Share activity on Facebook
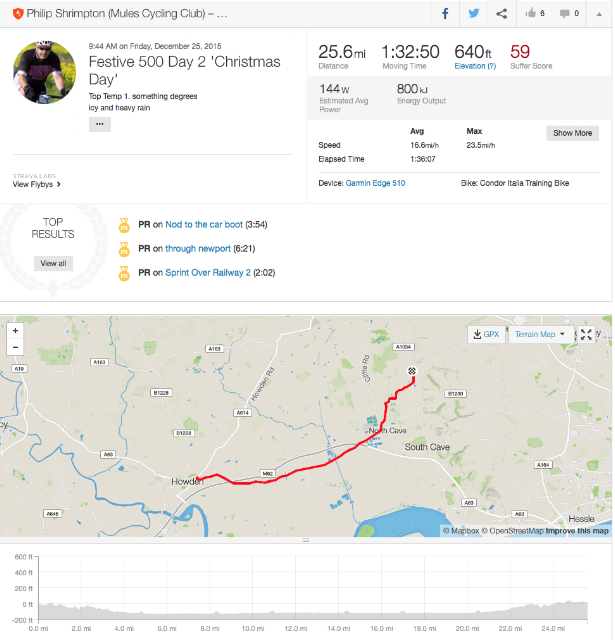Screen dimensions: 615x640 click(x=445, y=13)
